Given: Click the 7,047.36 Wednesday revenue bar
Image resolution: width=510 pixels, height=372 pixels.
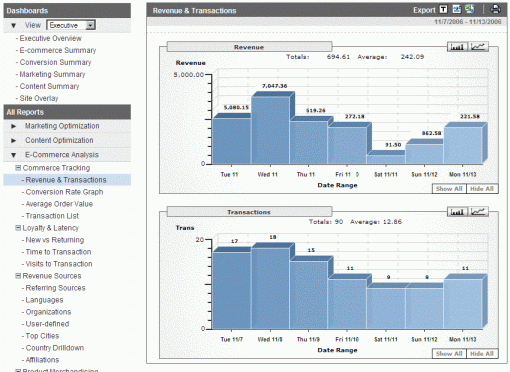Looking at the screenshot, I should click(270, 130).
